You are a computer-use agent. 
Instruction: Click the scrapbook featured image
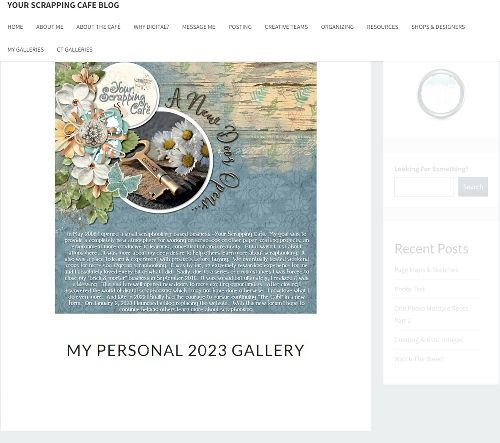point(186,188)
